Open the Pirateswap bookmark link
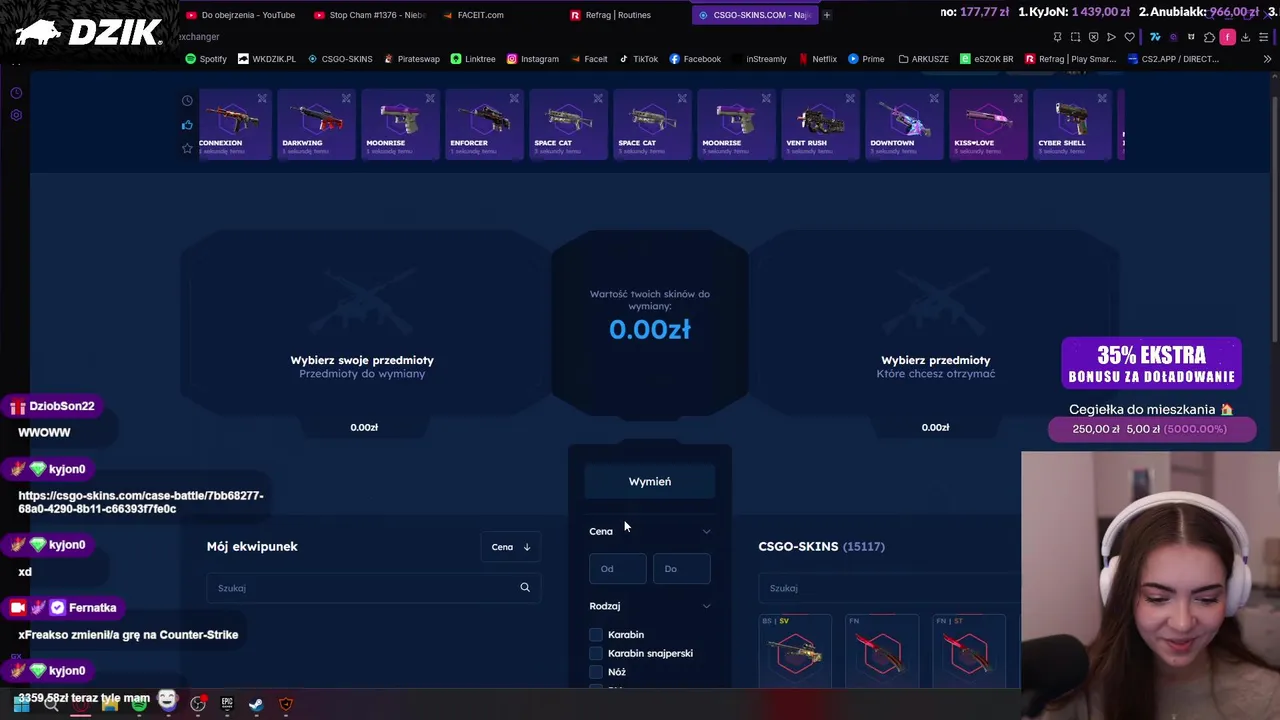 coord(411,59)
